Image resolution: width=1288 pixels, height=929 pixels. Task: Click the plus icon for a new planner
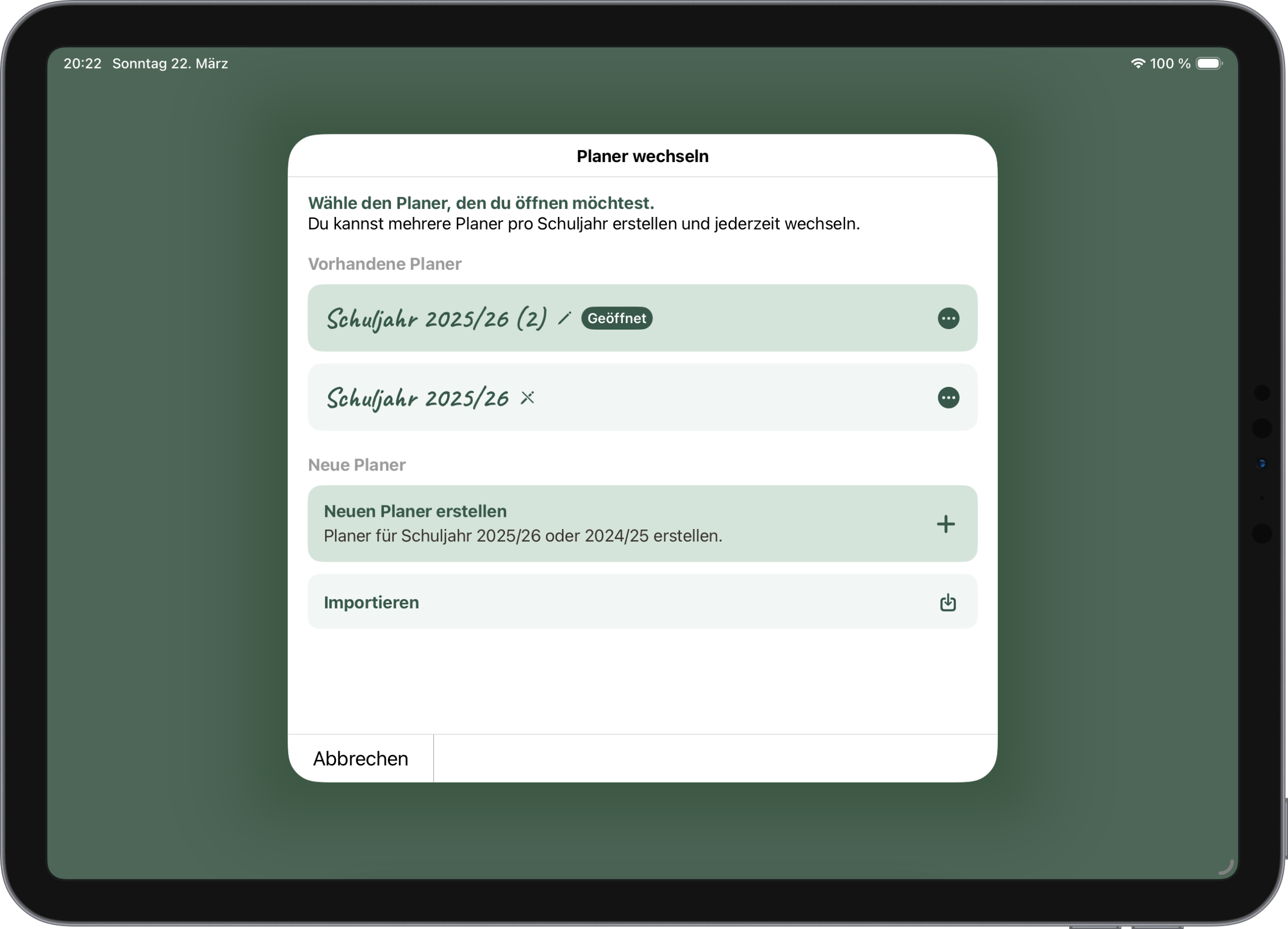tap(945, 524)
